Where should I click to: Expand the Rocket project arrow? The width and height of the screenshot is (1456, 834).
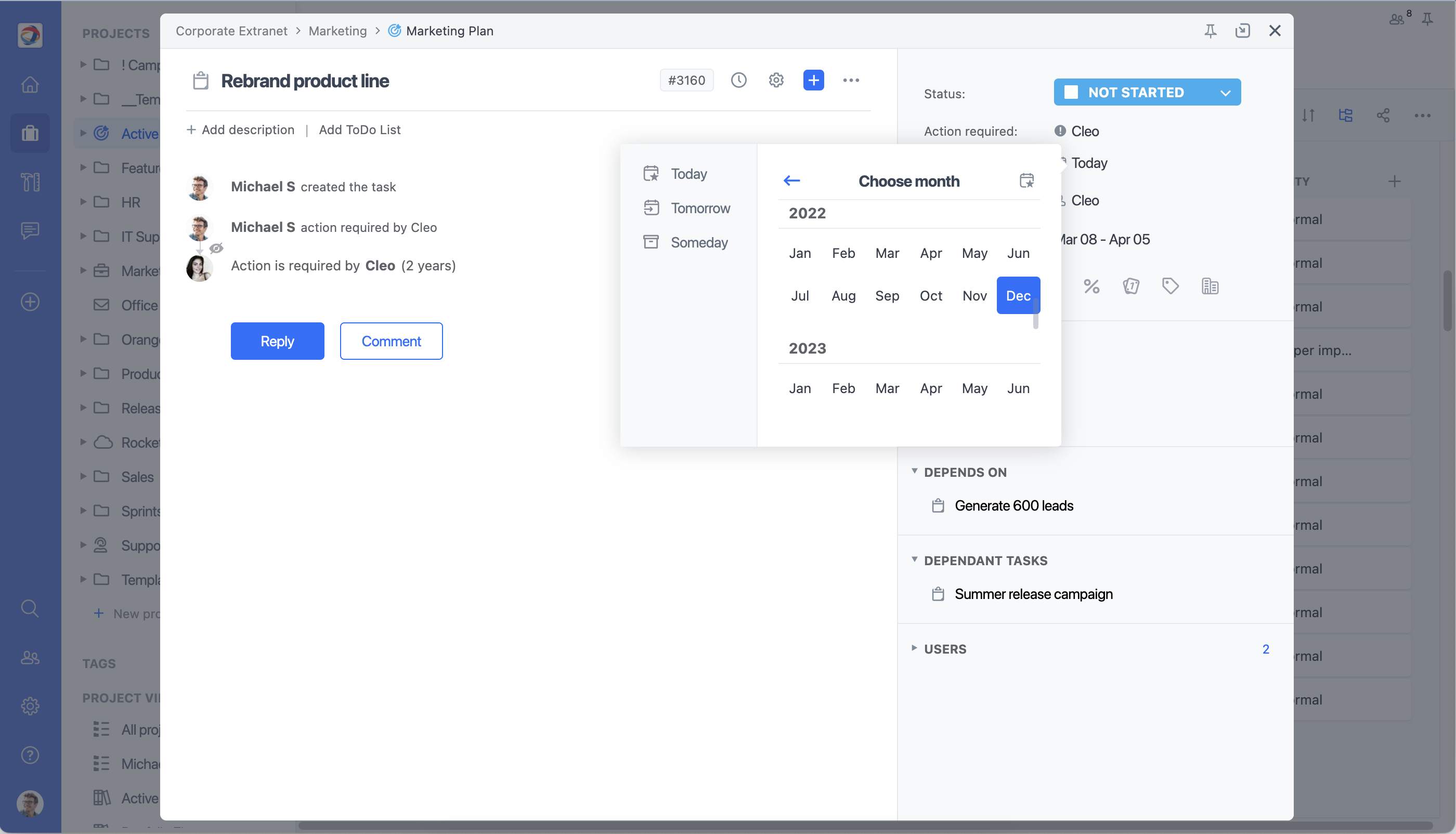tap(83, 441)
